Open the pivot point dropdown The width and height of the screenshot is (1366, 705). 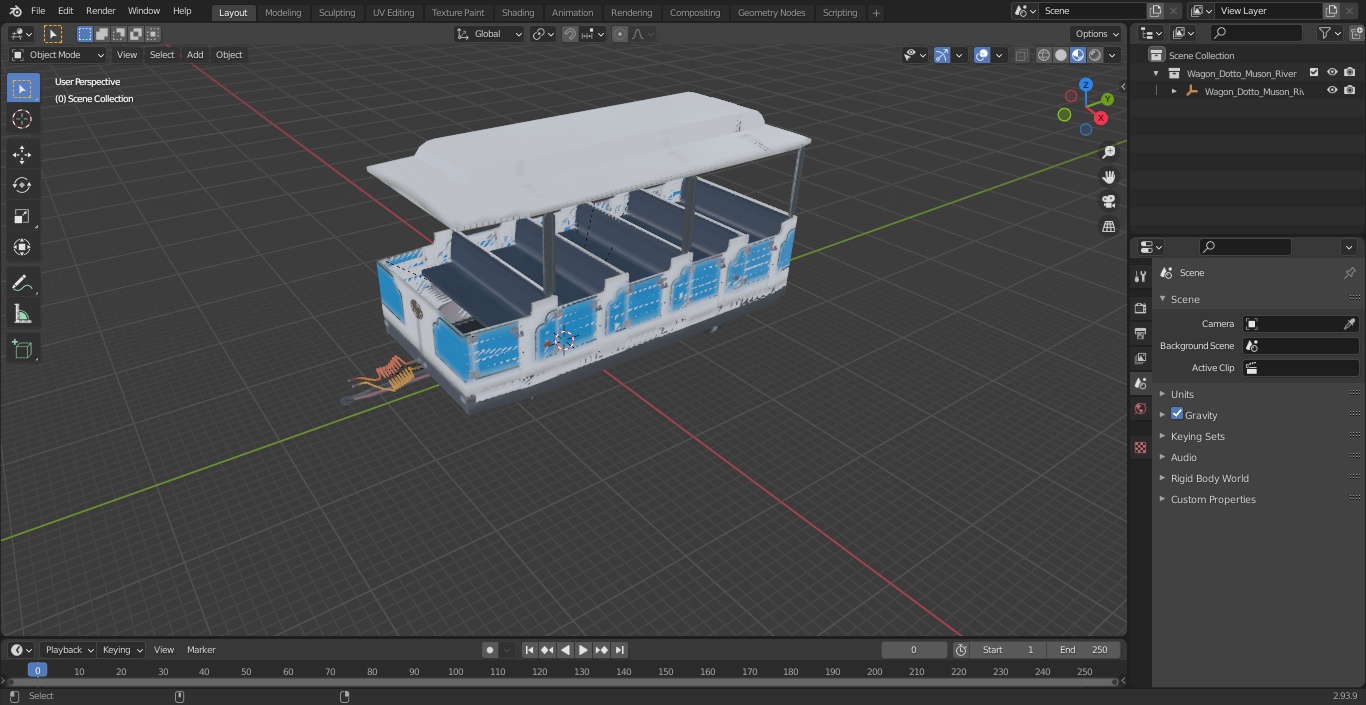[x=544, y=34]
